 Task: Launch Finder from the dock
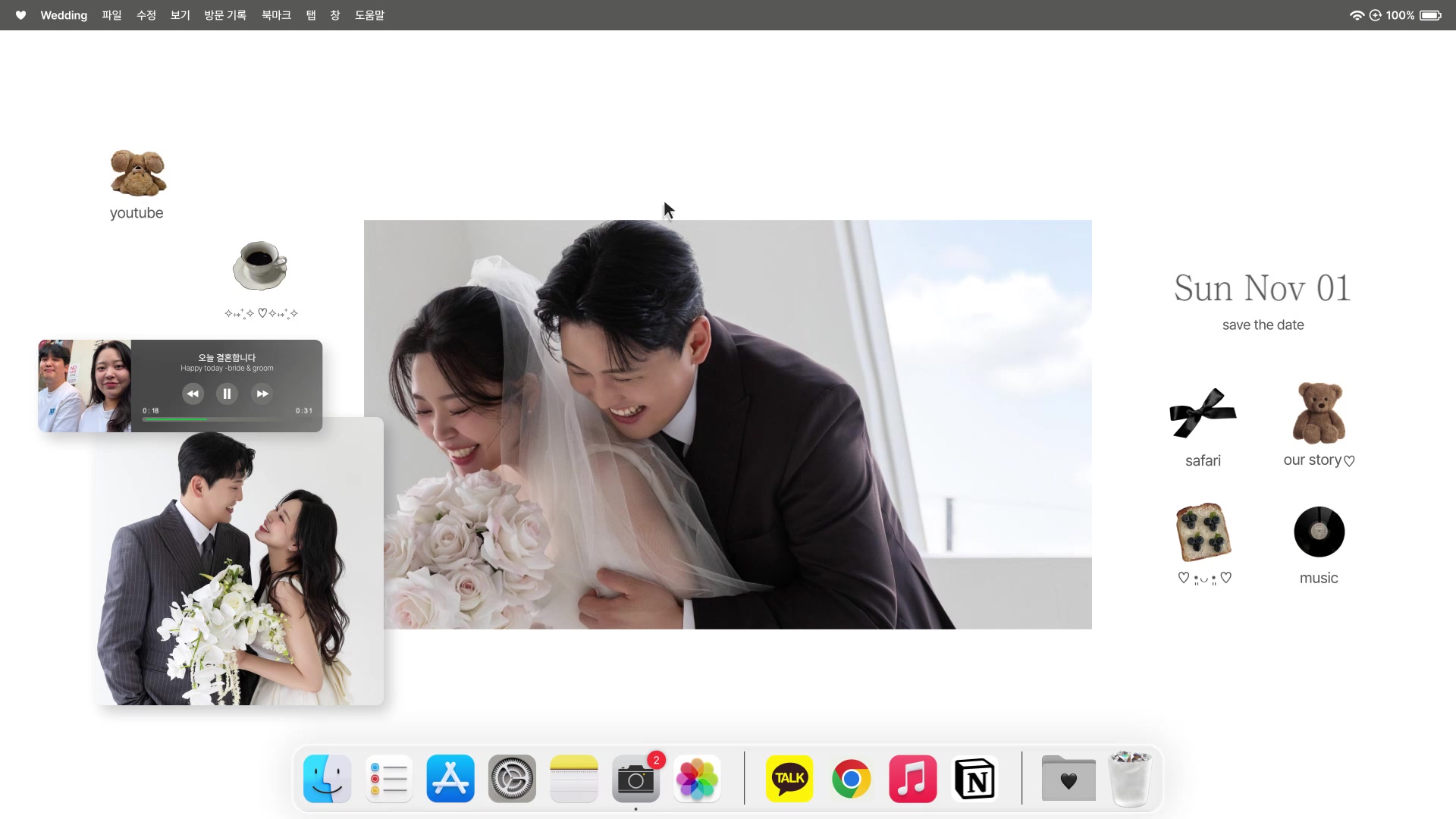click(328, 778)
